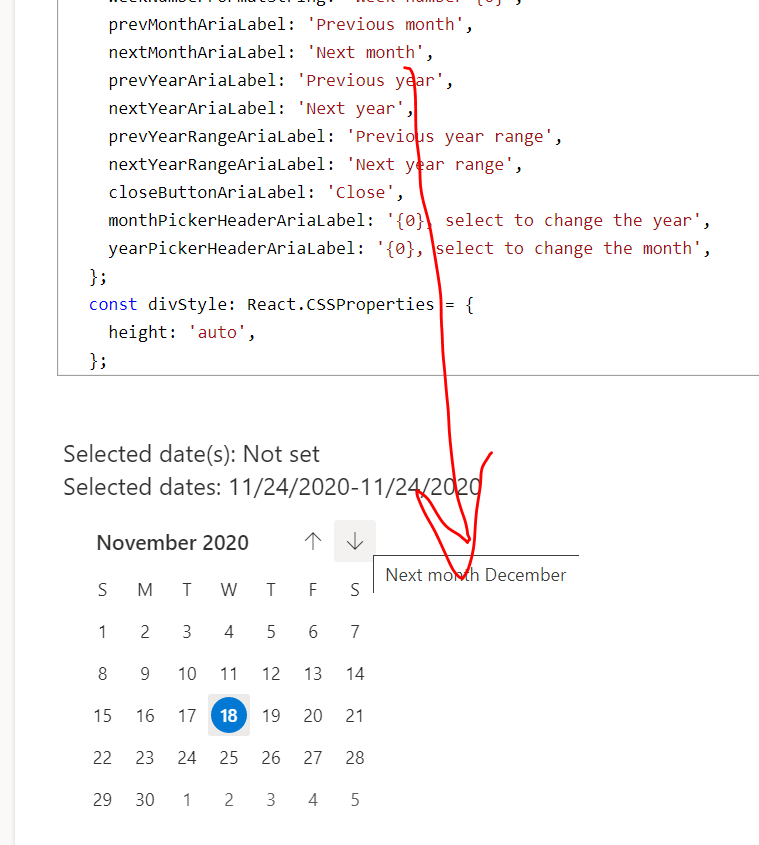Click the code line monthPickerHeaderAriaLabel
Image resolution: width=759 pixels, height=845 pixels.
[409, 221]
